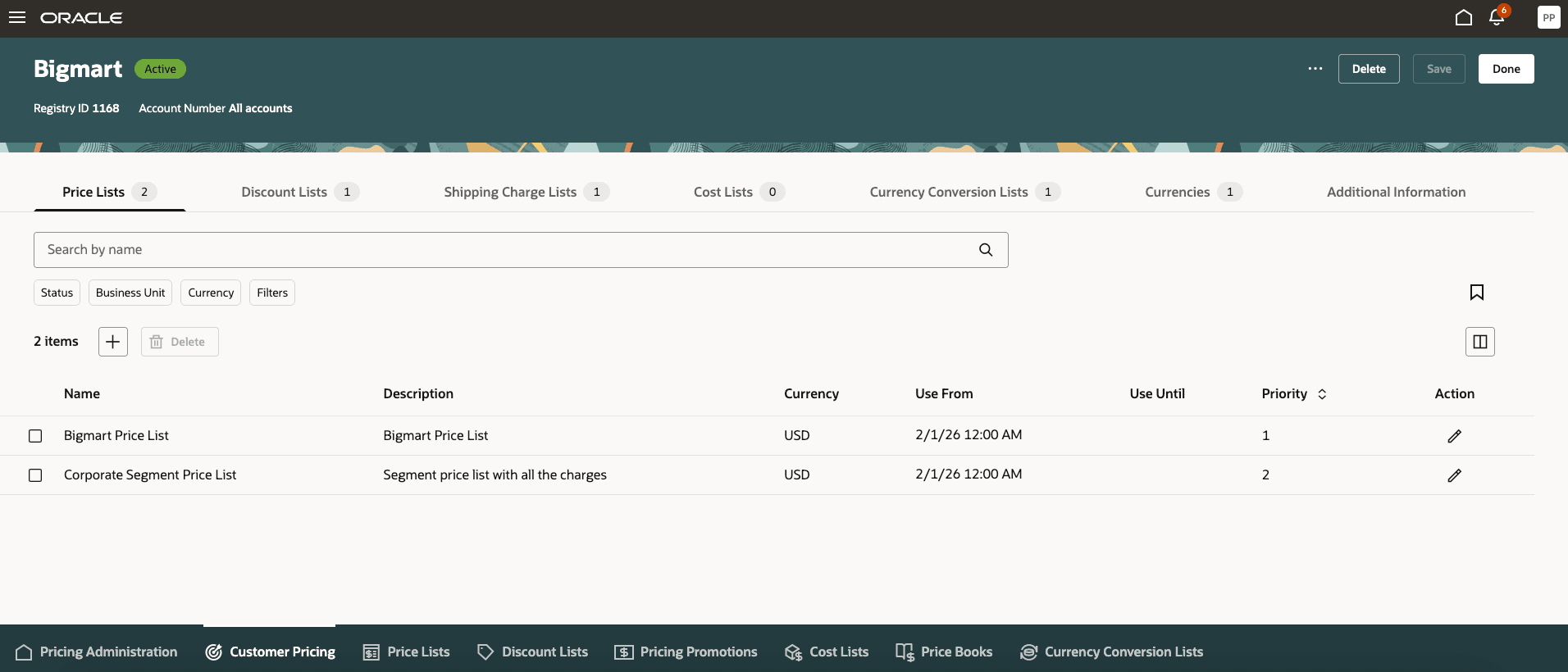This screenshot has height=672, width=1568.
Task: Add a new price list with plus
Action: [113, 342]
